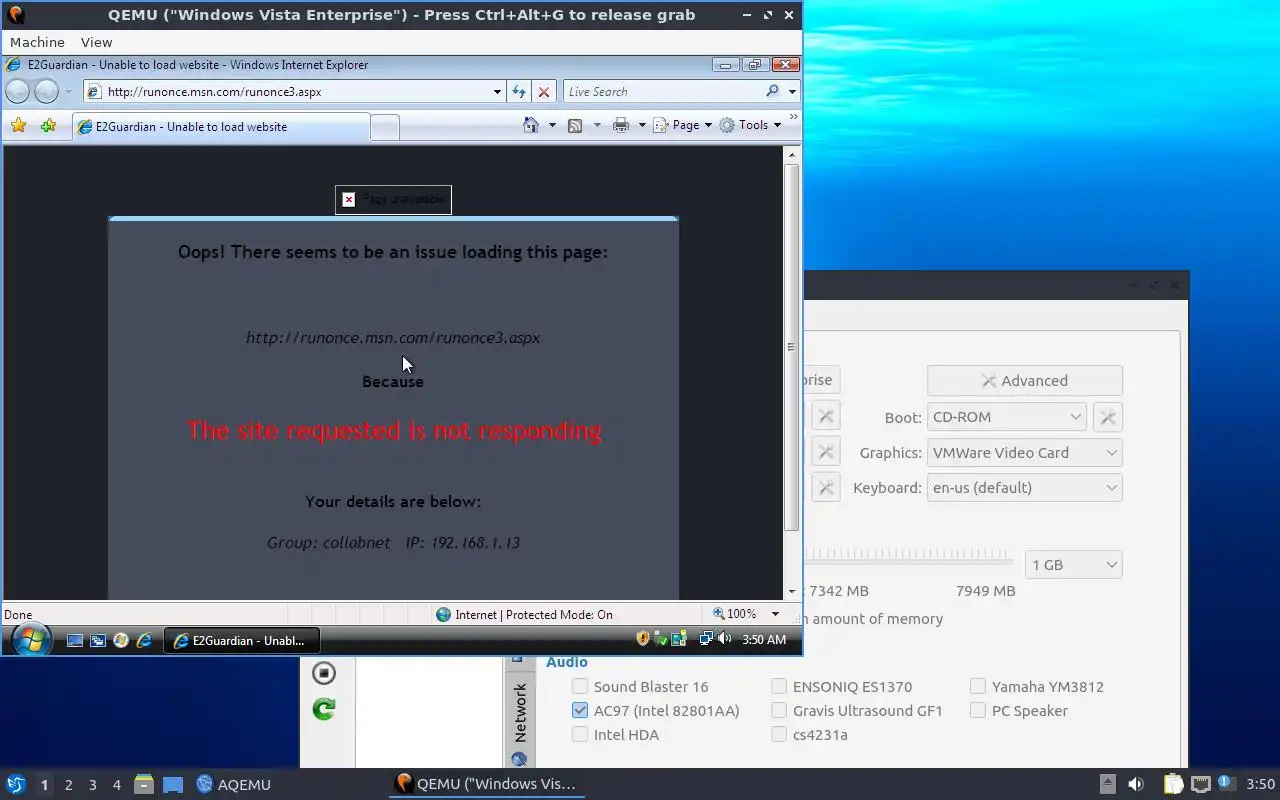The height and width of the screenshot is (800, 1280).
Task: Enable the Yamaha YM3812 checkbox
Action: click(x=978, y=686)
